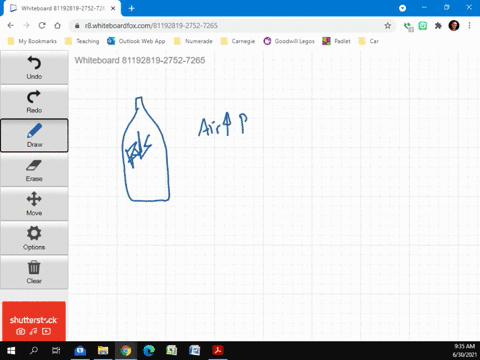The height and width of the screenshot is (360, 480).
Task: Reload the whiteboard page
Action: [42, 26]
